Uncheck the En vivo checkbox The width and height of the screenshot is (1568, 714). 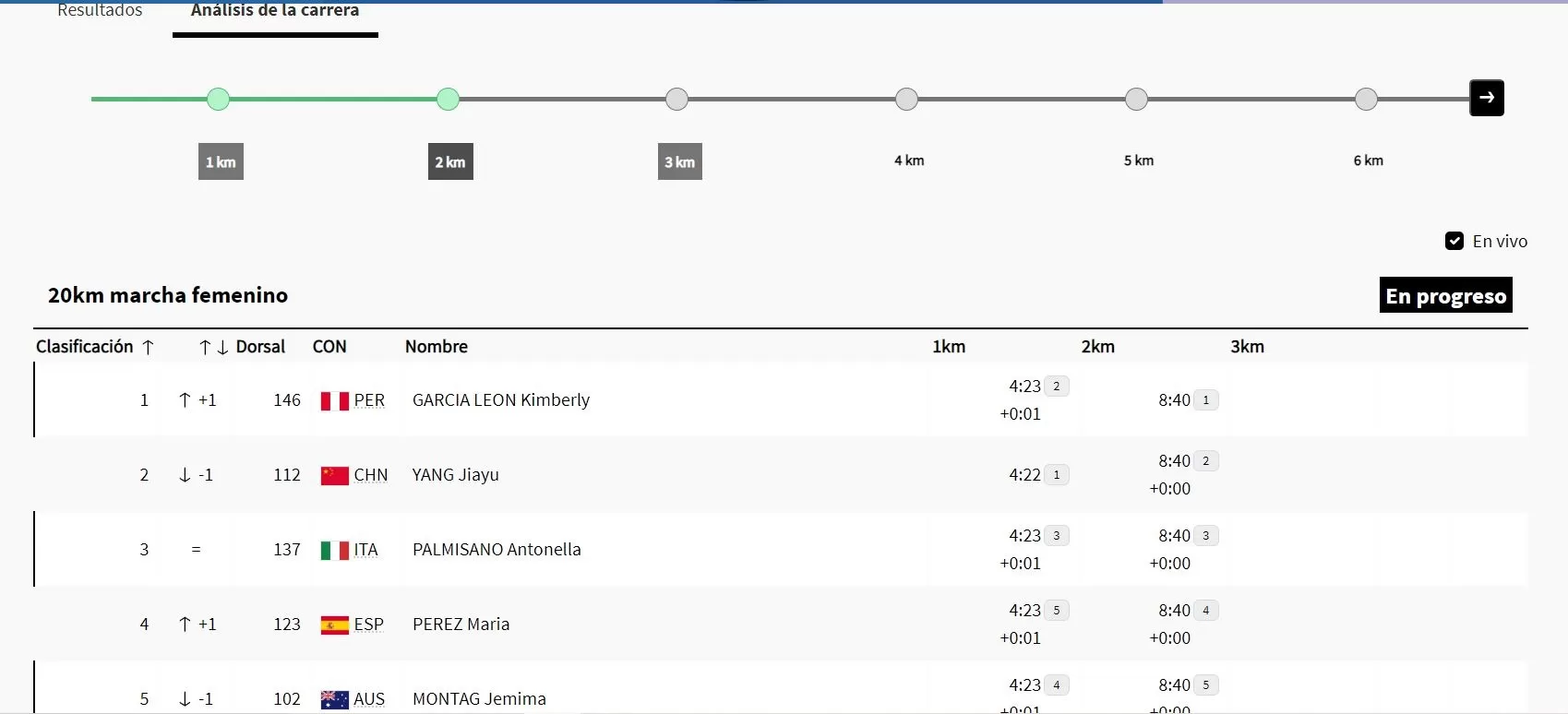click(1454, 241)
